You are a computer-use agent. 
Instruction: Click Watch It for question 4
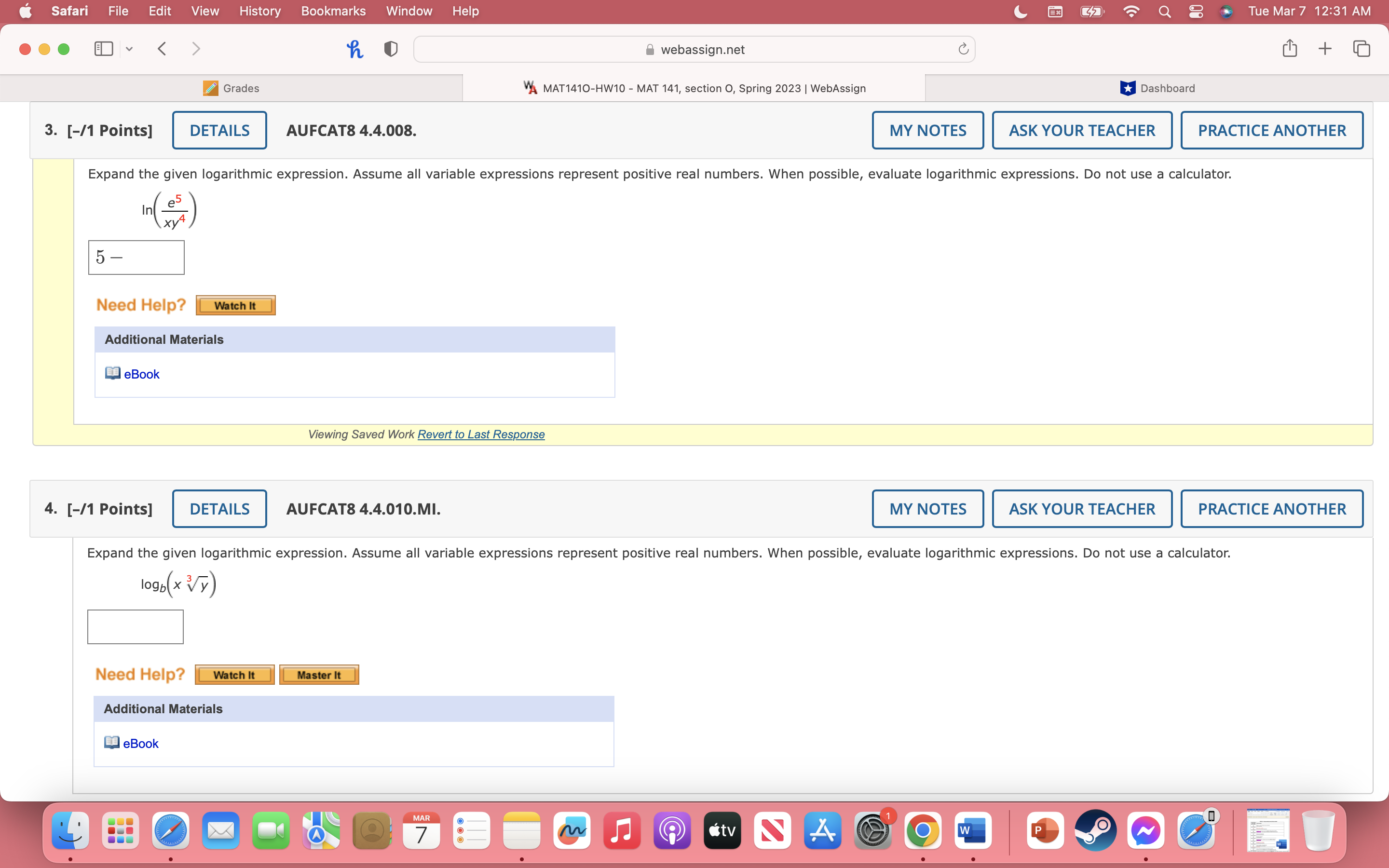(x=234, y=674)
